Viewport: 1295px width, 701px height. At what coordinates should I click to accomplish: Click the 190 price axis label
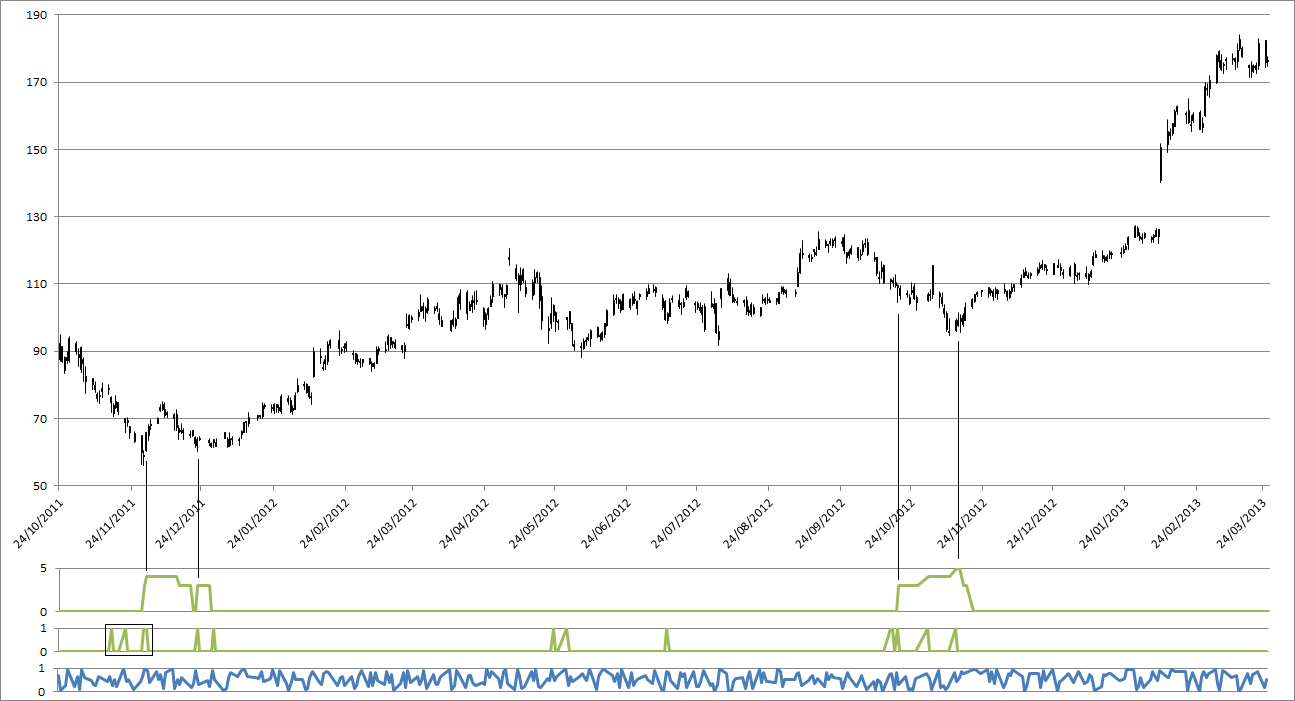point(38,16)
